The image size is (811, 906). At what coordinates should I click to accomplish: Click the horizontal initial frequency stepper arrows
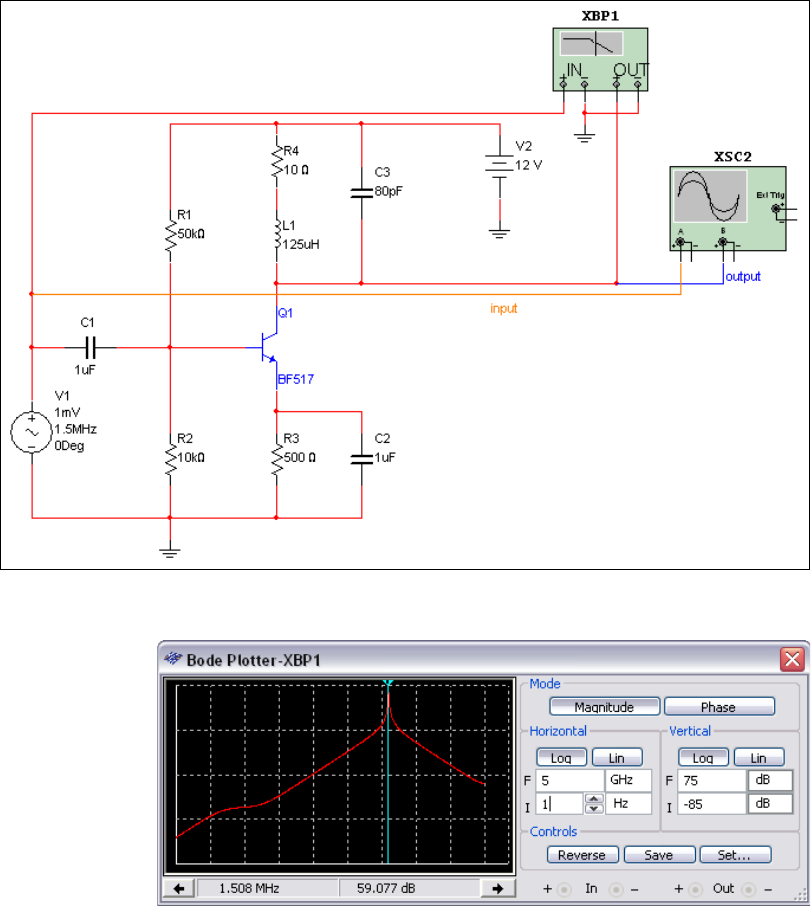click(x=594, y=803)
